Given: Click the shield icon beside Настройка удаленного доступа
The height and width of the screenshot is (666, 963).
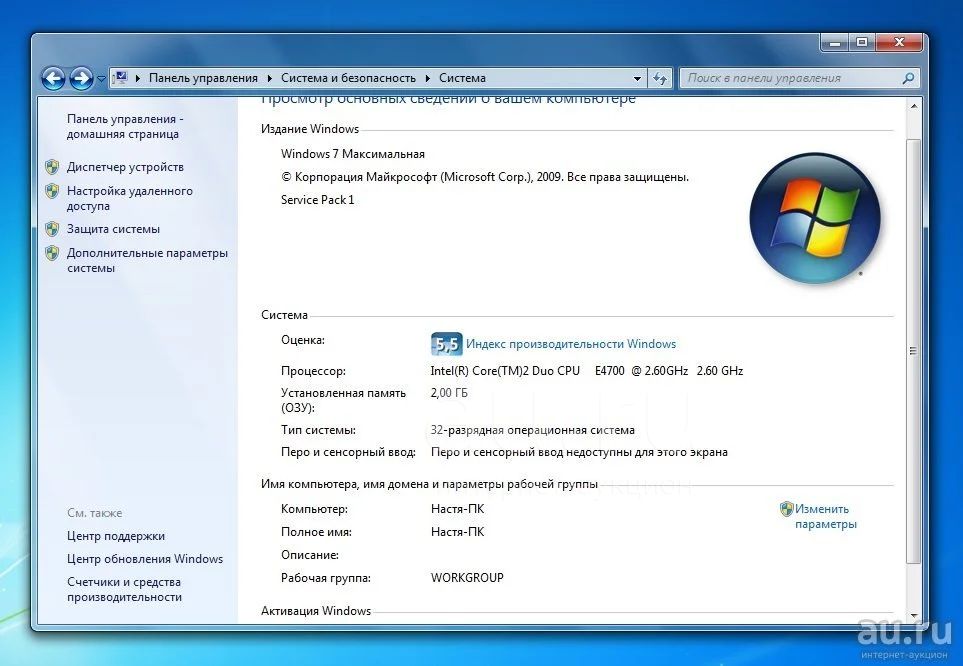Looking at the screenshot, I should [x=52, y=191].
